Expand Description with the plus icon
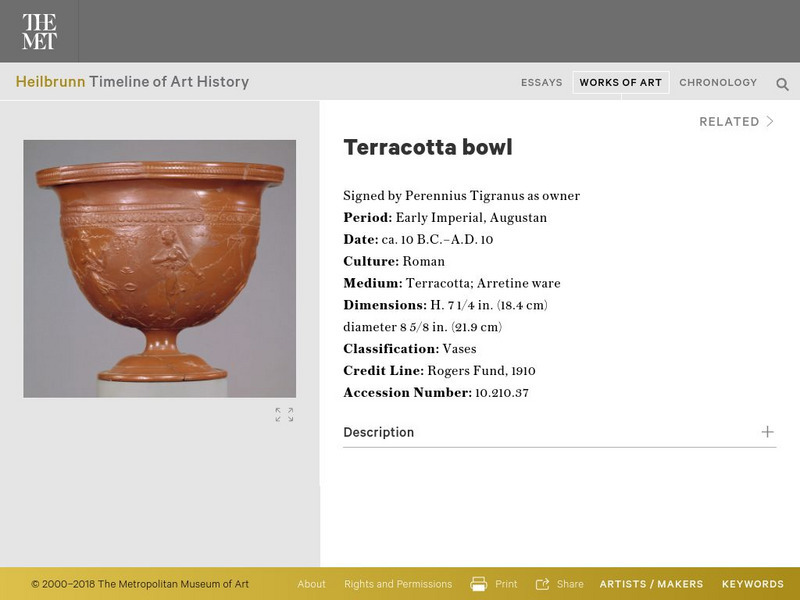Screen dimensions: 800x600 [x=767, y=432]
